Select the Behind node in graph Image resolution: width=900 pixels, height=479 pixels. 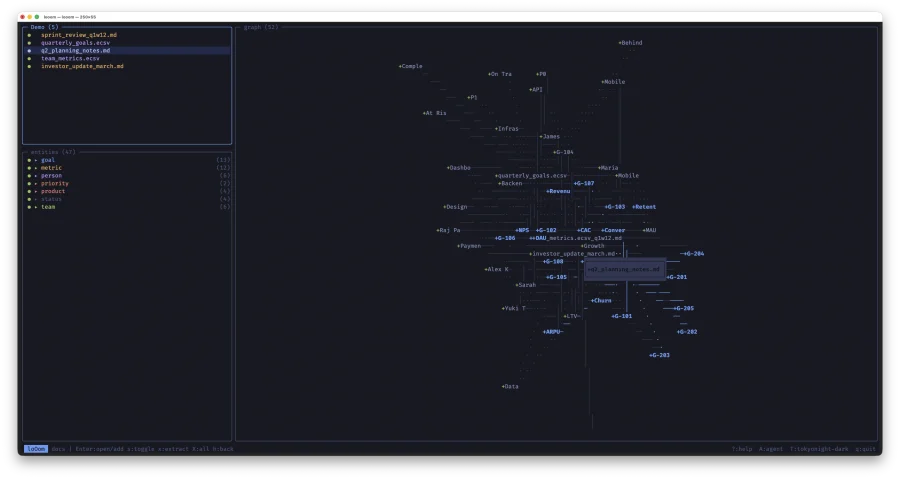tap(630, 43)
